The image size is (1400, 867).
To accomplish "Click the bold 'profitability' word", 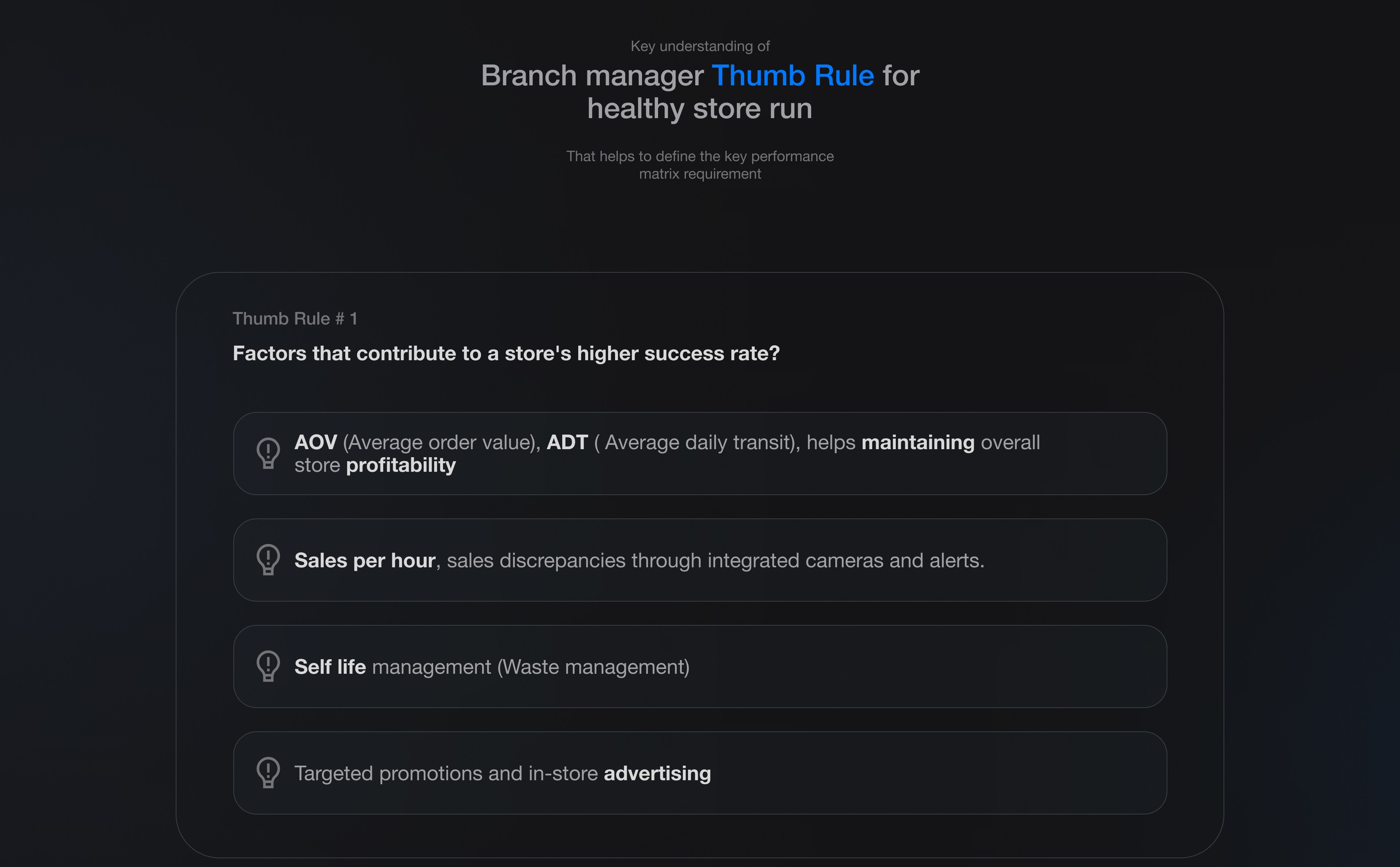I will [x=401, y=465].
